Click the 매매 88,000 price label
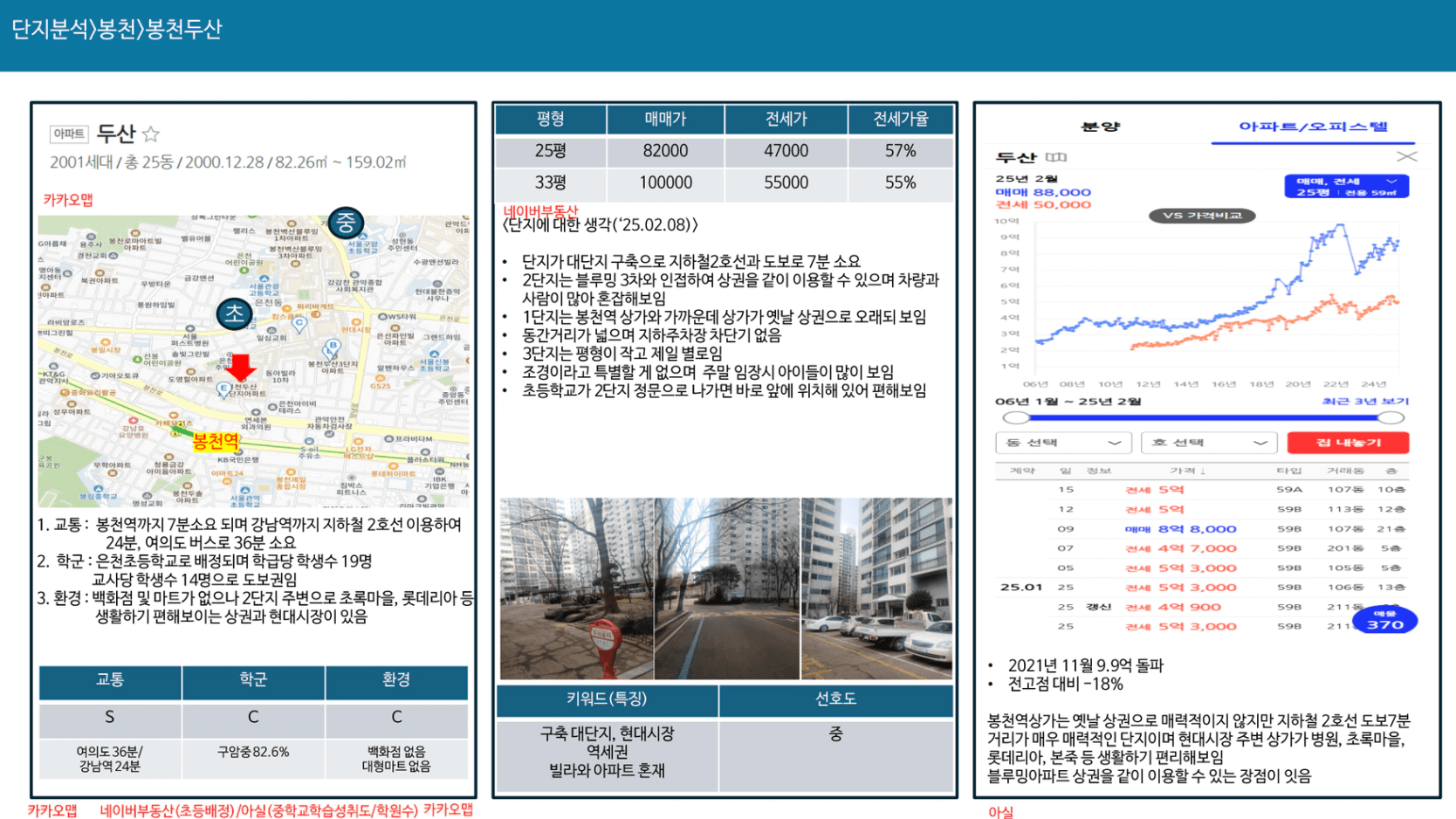Screen dimensions: 1456x819 coord(1043,192)
